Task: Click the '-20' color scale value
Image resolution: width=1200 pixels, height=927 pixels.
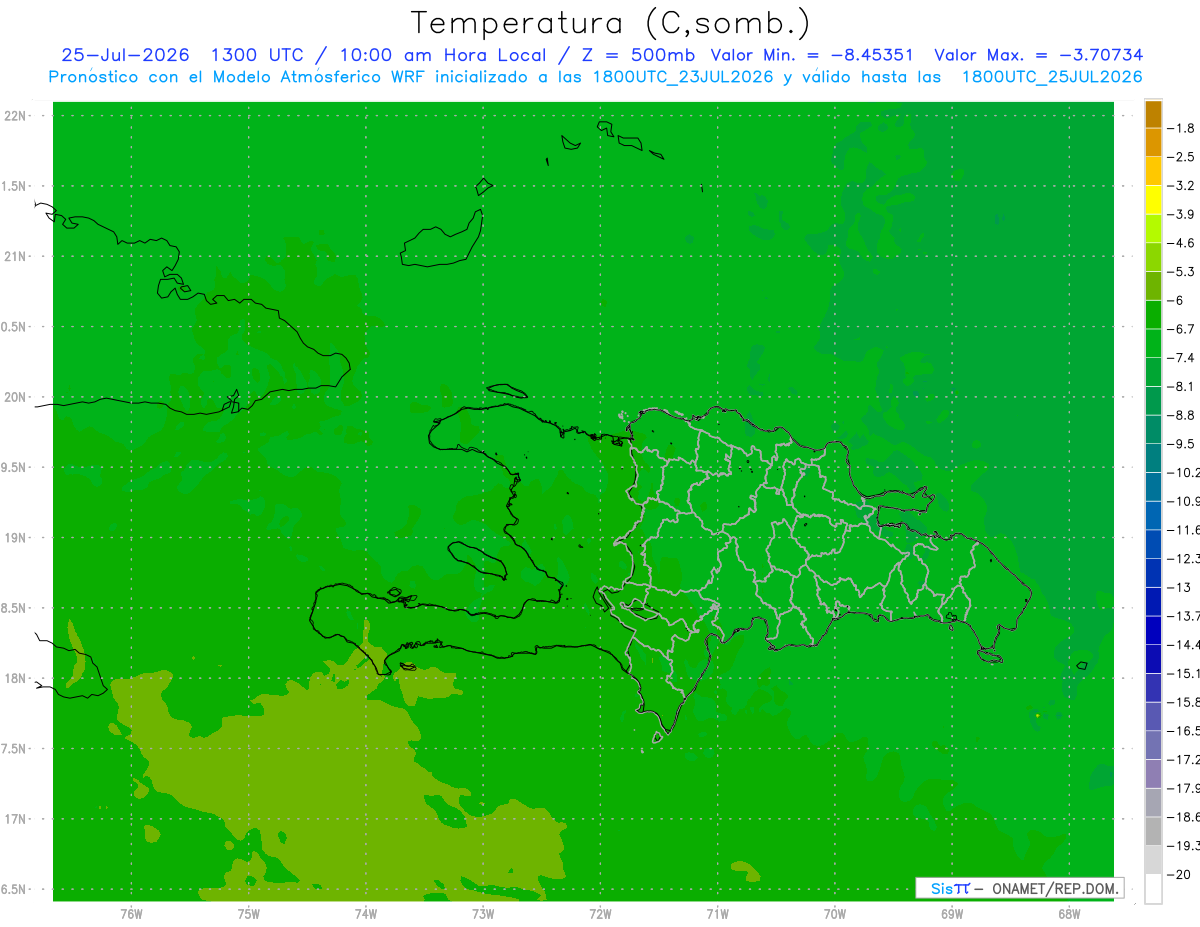Action: [1179, 875]
